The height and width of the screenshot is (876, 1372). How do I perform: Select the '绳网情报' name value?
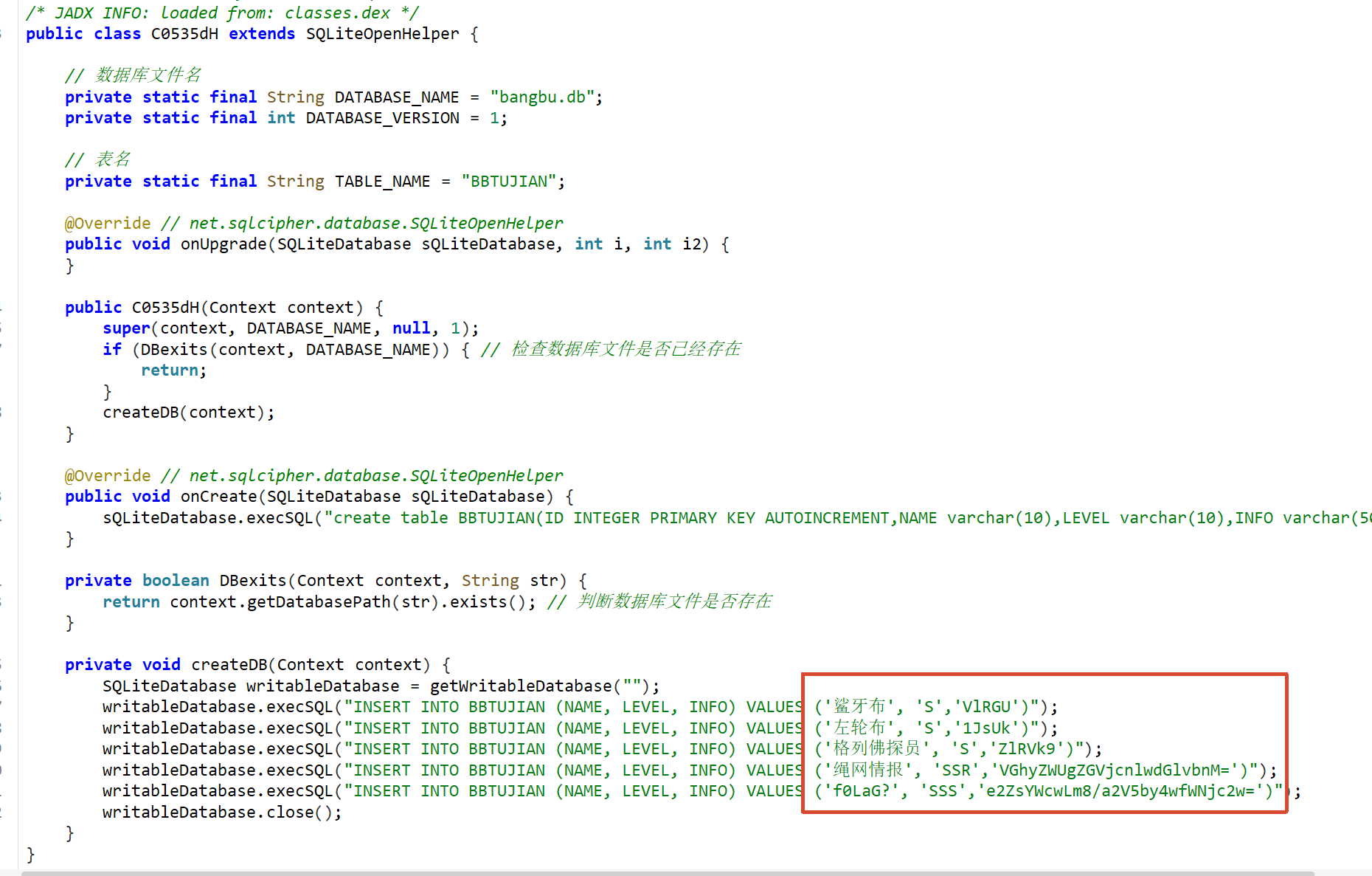[867, 770]
